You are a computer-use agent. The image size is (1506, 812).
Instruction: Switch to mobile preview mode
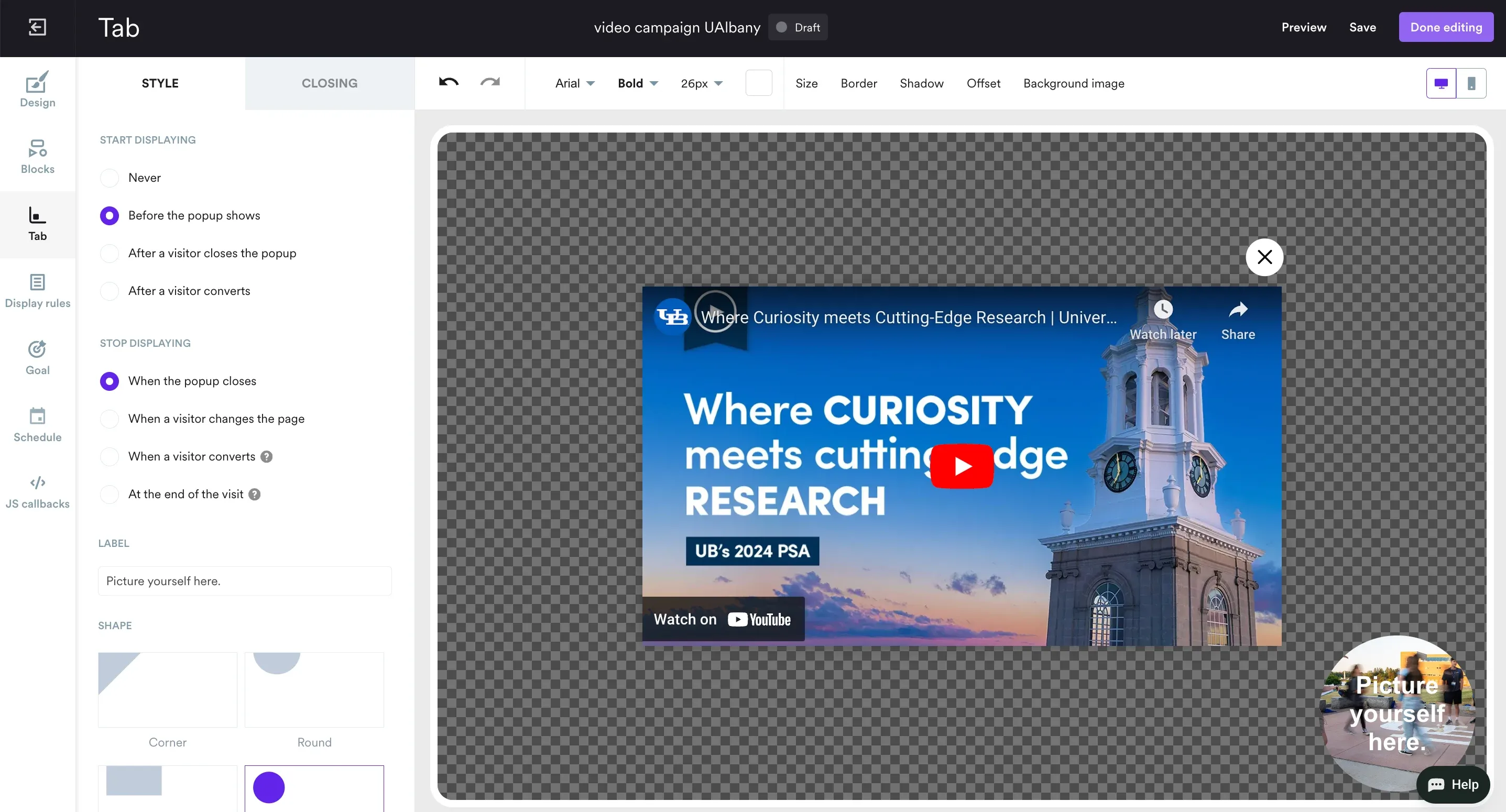click(x=1471, y=84)
